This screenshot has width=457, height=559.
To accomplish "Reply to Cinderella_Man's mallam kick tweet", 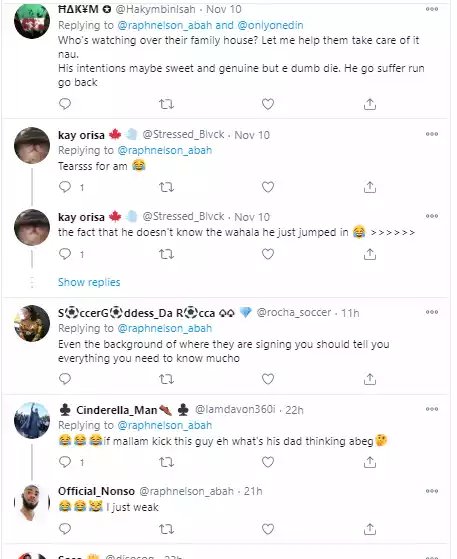I will [x=65, y=462].
